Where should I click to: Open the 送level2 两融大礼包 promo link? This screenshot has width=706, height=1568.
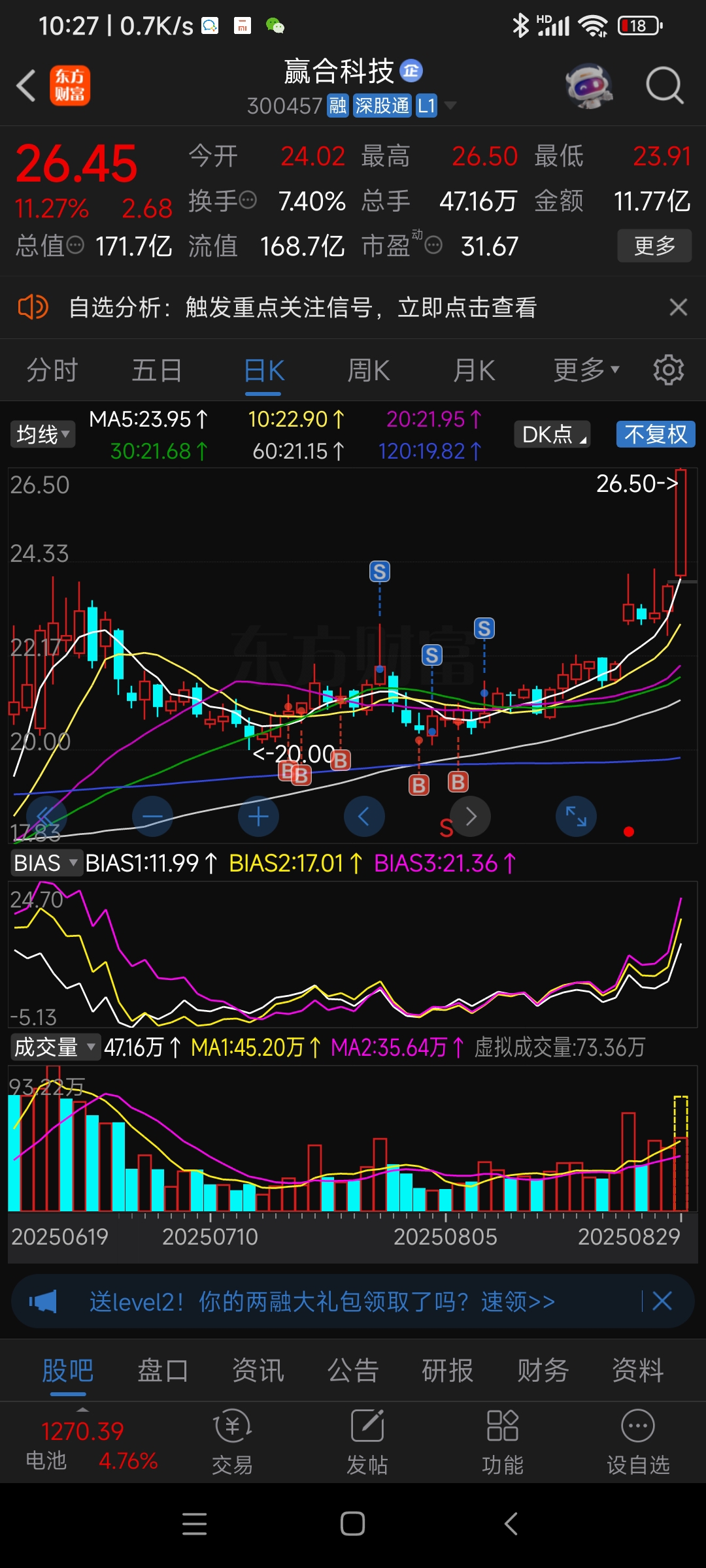[x=322, y=1301]
